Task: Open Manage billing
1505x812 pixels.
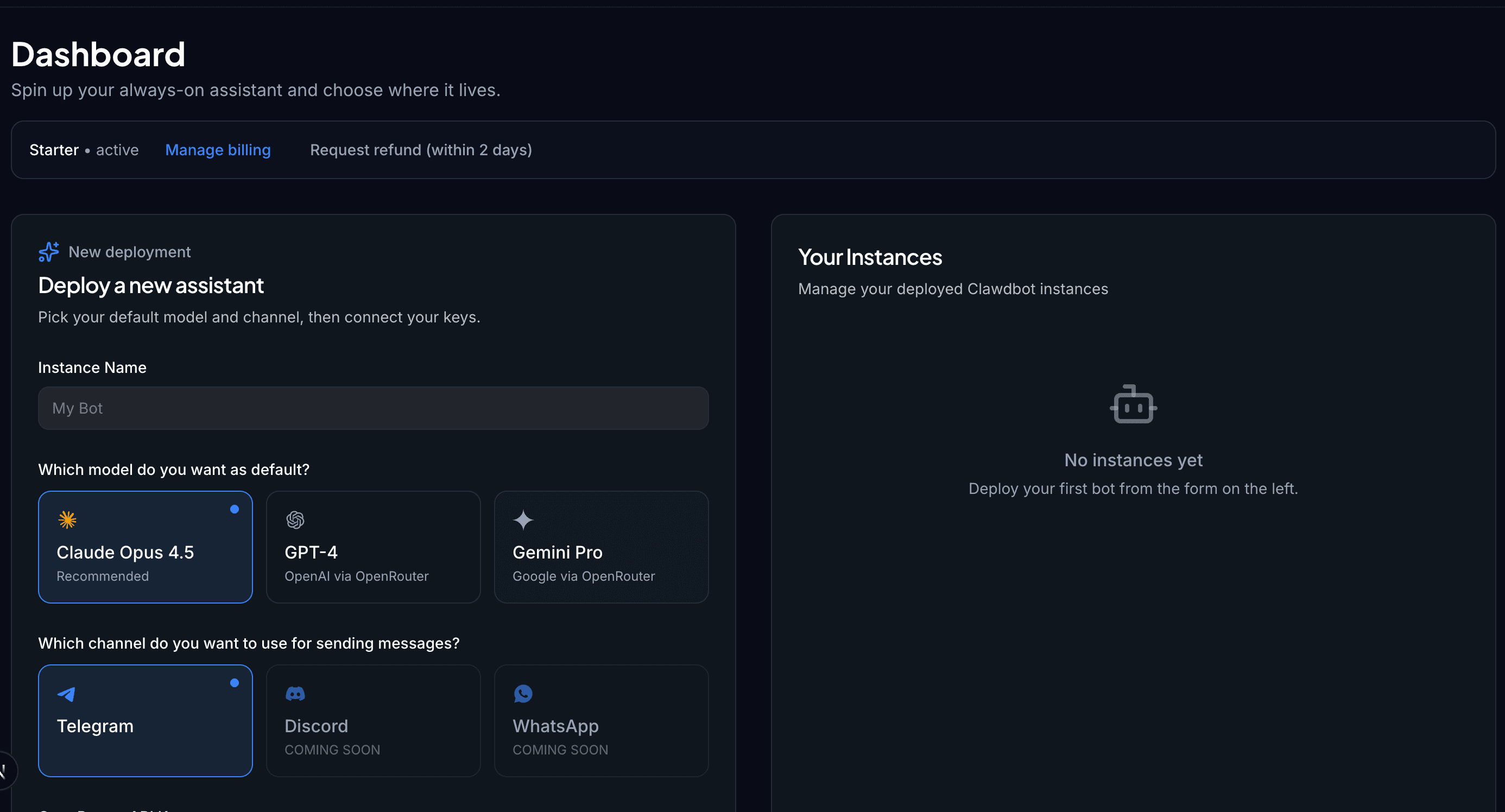Action: [218, 150]
